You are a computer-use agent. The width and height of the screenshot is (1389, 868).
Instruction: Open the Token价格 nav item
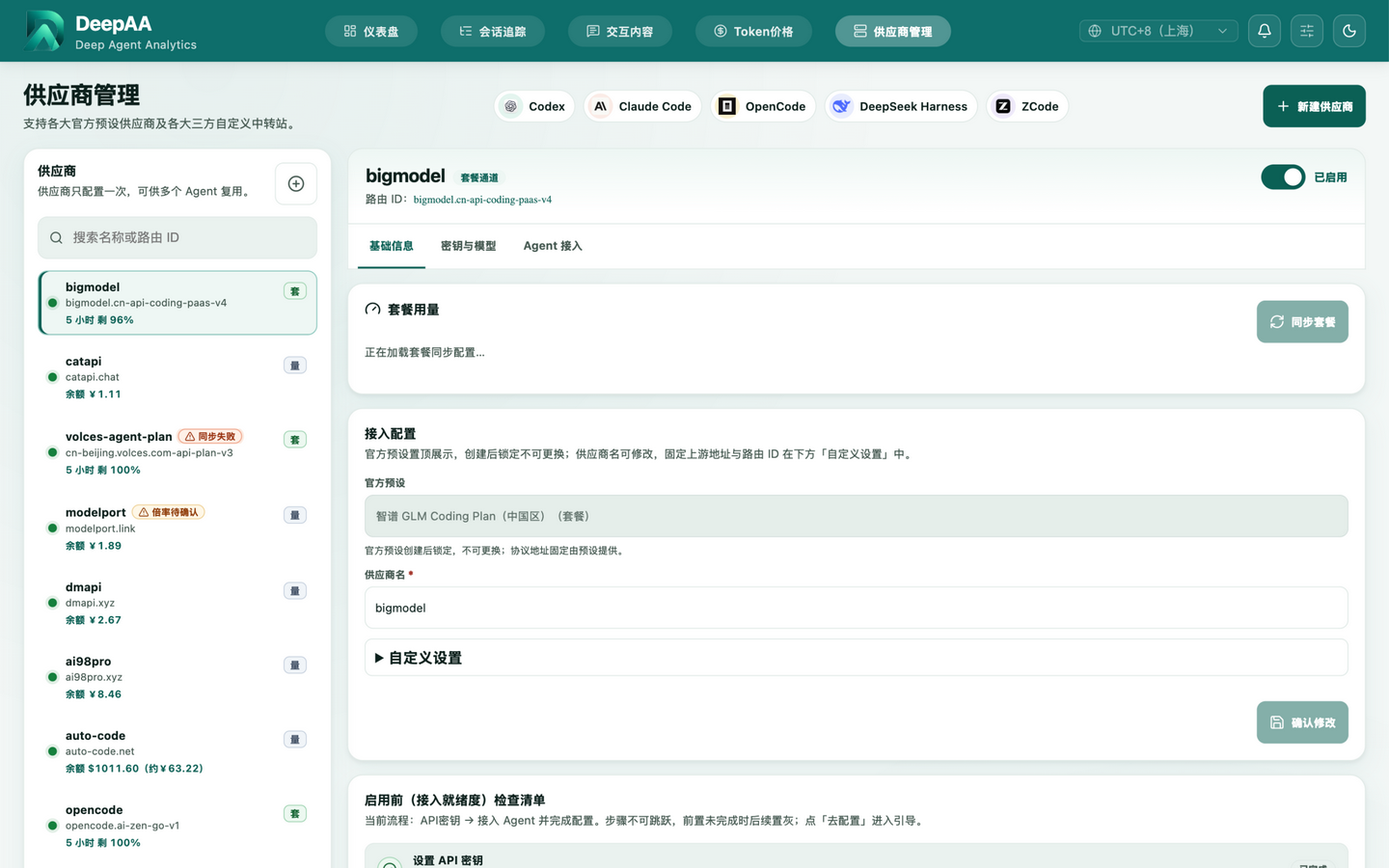point(753,31)
